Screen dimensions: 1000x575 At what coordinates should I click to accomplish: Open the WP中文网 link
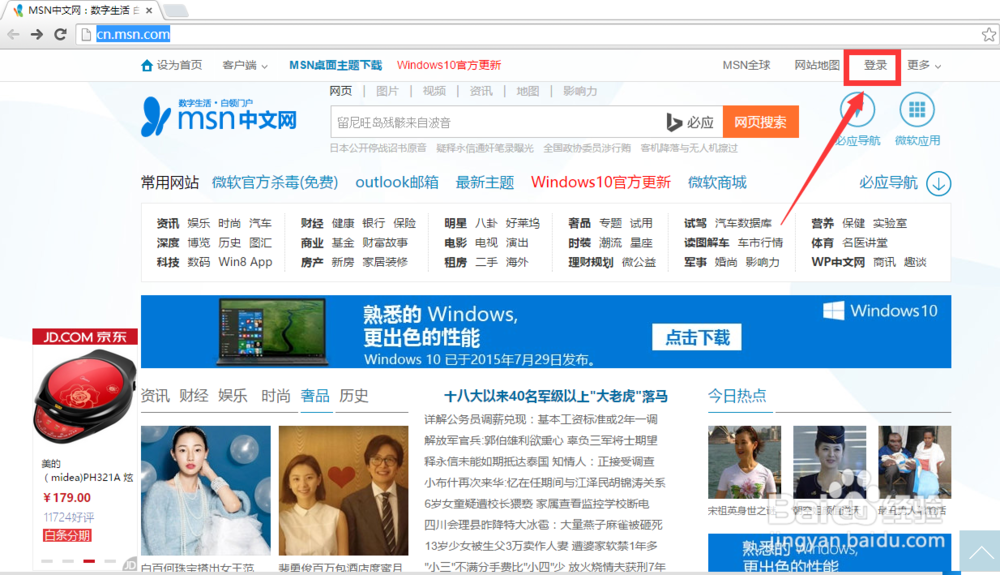click(838, 262)
